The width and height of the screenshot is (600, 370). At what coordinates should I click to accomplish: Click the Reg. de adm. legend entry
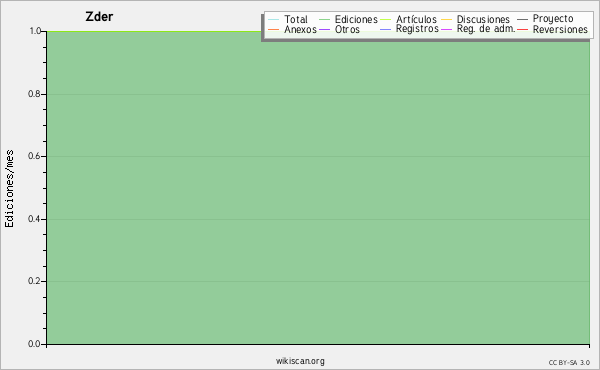478,29
